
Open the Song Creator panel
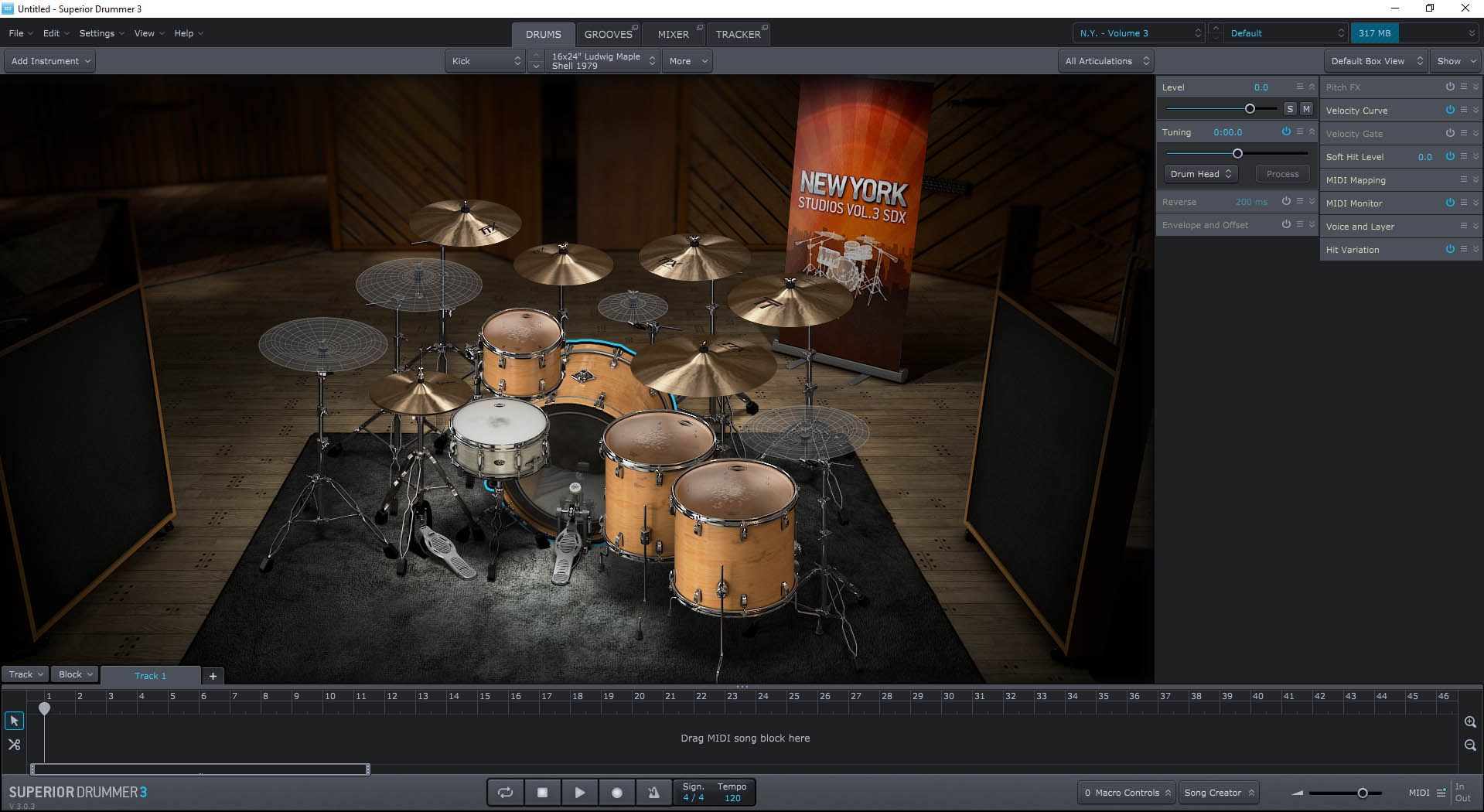click(x=1218, y=793)
